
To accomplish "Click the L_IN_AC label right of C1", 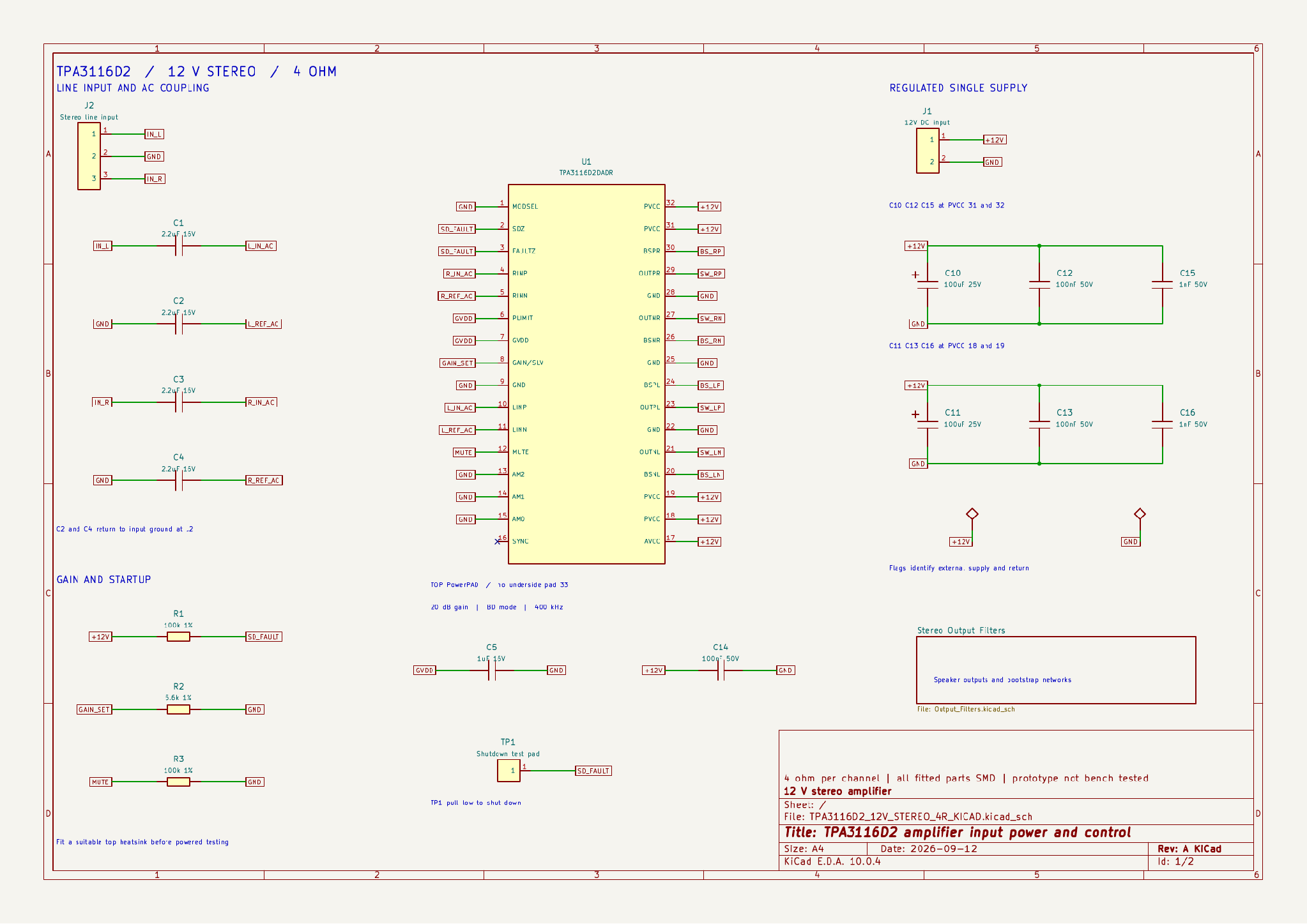I will coord(261,246).
